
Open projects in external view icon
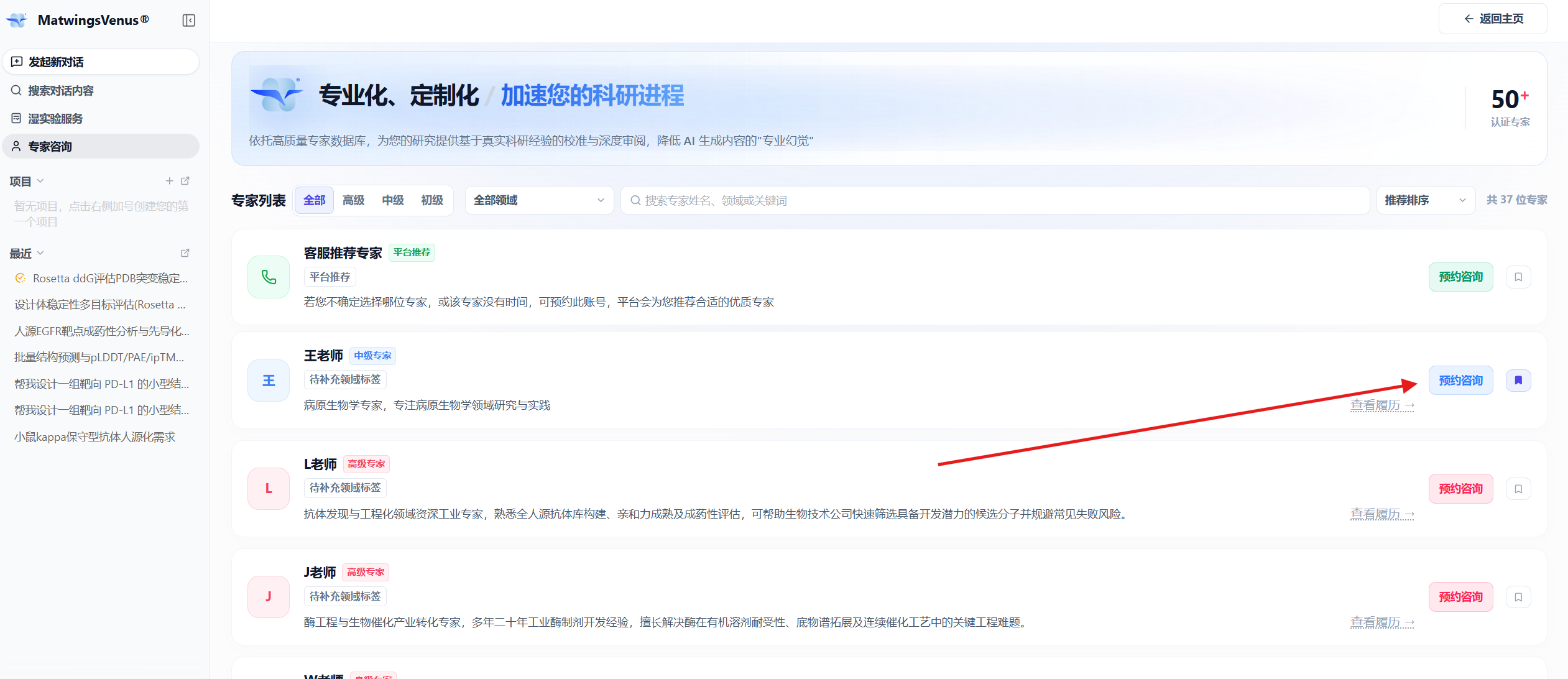tap(185, 181)
